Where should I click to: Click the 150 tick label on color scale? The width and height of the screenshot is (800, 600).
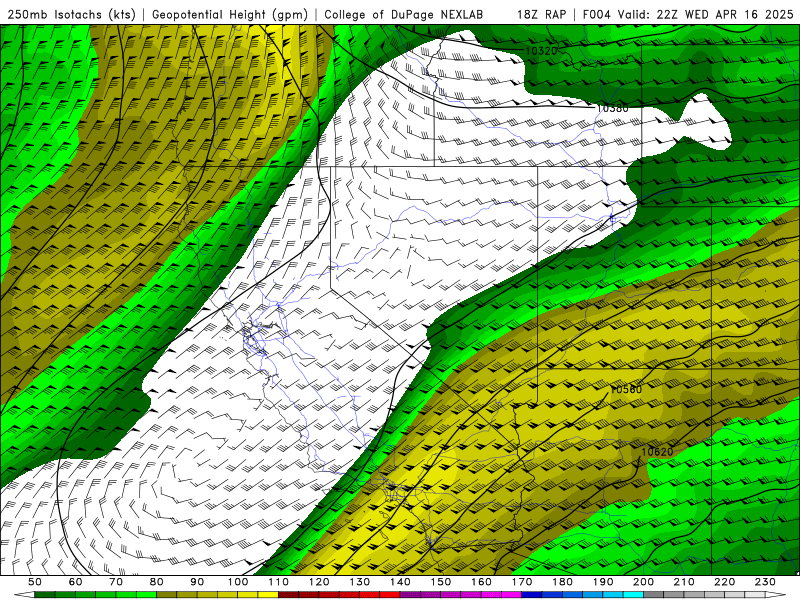[441, 582]
